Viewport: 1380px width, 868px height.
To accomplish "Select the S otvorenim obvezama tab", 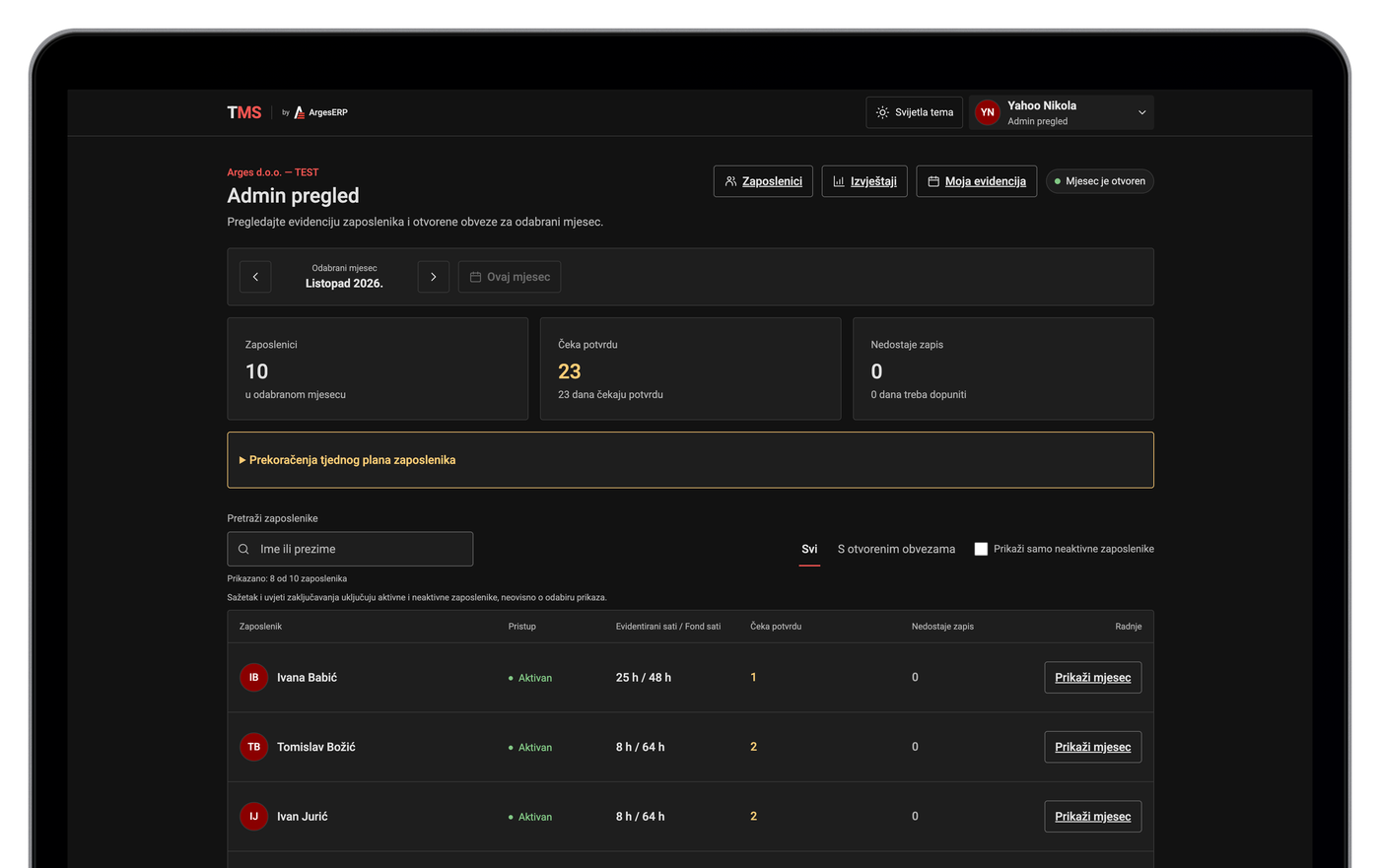I will pyautogui.click(x=896, y=549).
